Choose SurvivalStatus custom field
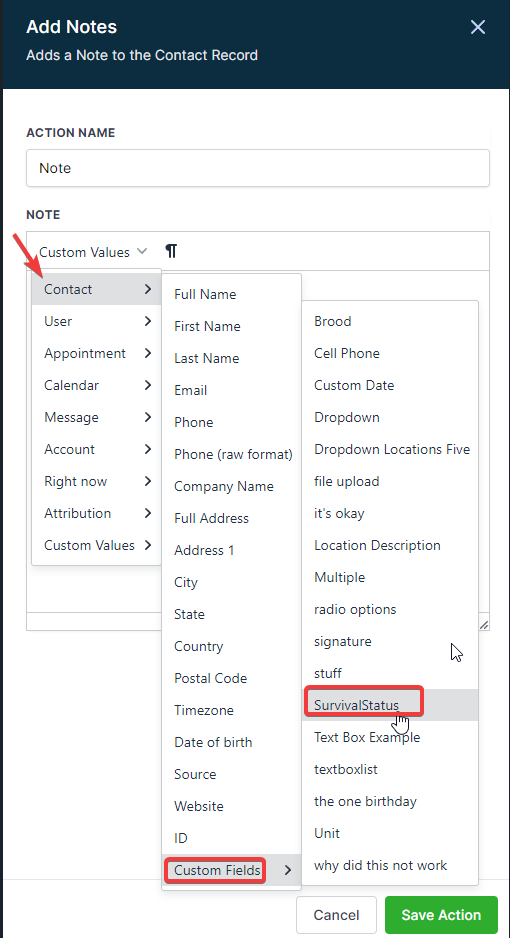Image resolution: width=510 pixels, height=938 pixels. pos(390,705)
